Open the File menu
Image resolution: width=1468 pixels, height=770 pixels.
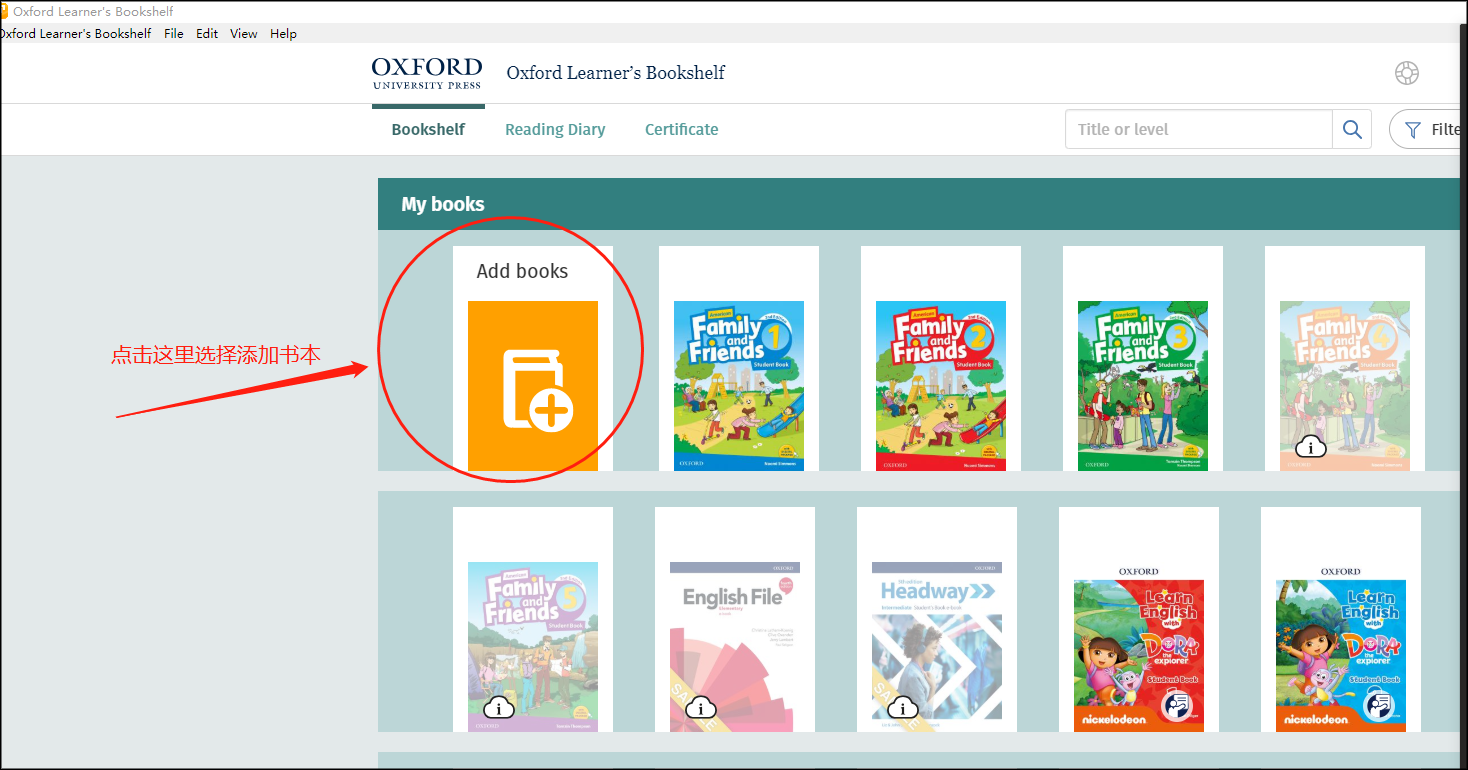click(x=174, y=33)
